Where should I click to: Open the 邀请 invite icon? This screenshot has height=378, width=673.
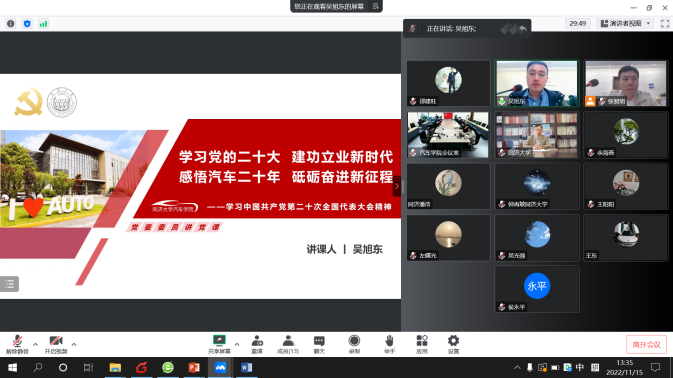pyautogui.click(x=257, y=345)
